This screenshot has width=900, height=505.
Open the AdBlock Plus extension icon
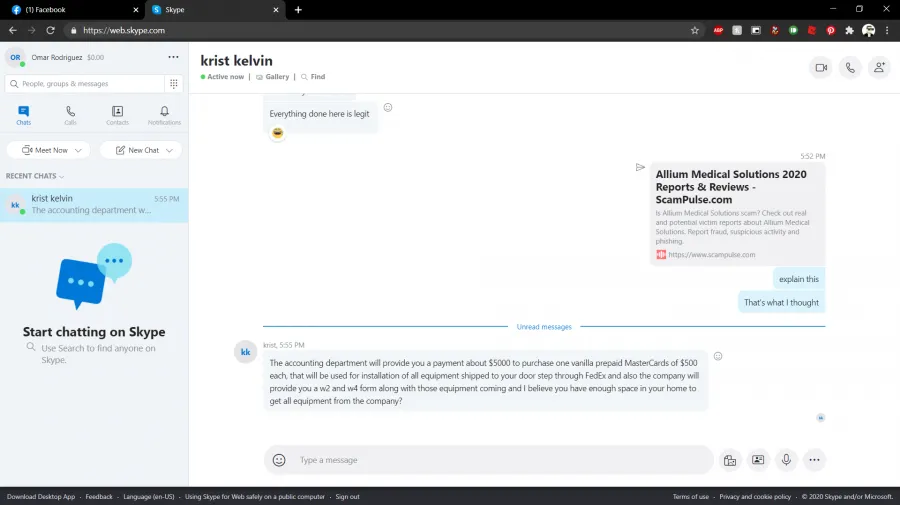(x=718, y=30)
